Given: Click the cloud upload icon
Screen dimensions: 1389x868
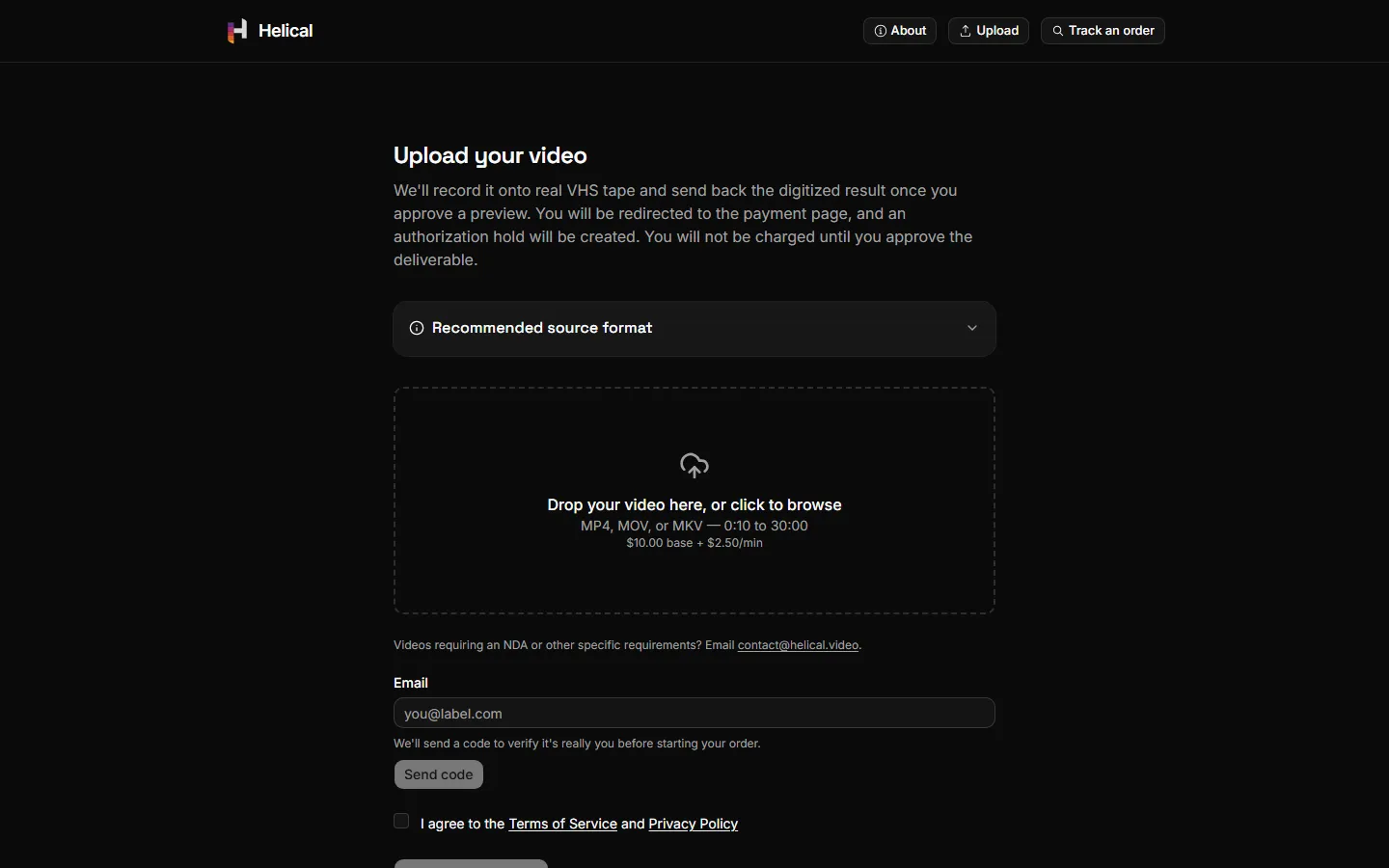Looking at the screenshot, I should (x=694, y=466).
